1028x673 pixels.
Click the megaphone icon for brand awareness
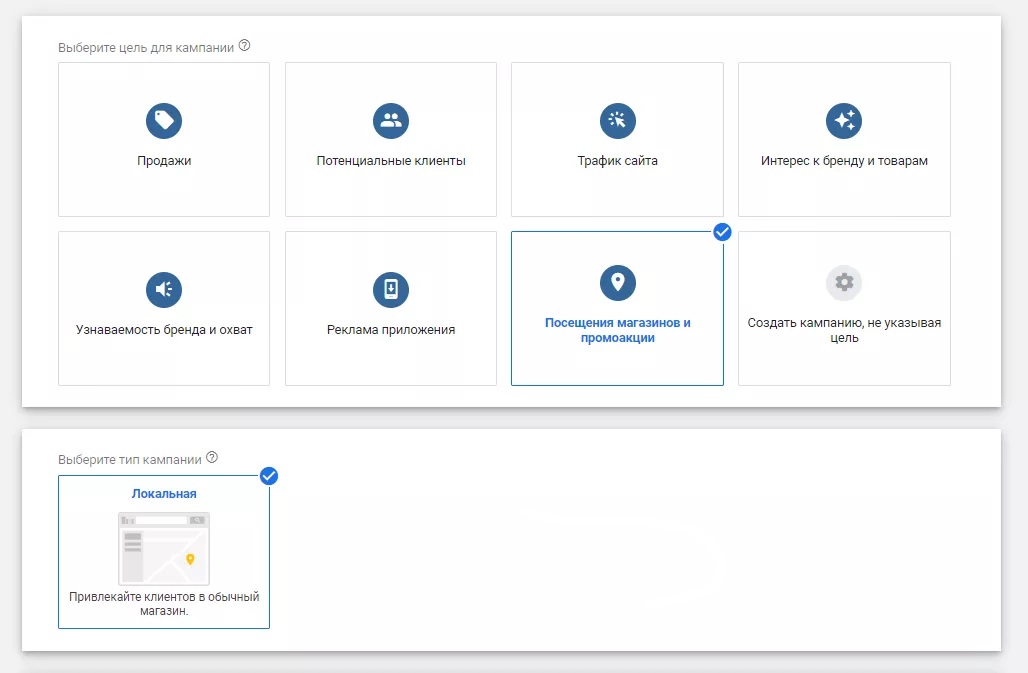click(164, 289)
